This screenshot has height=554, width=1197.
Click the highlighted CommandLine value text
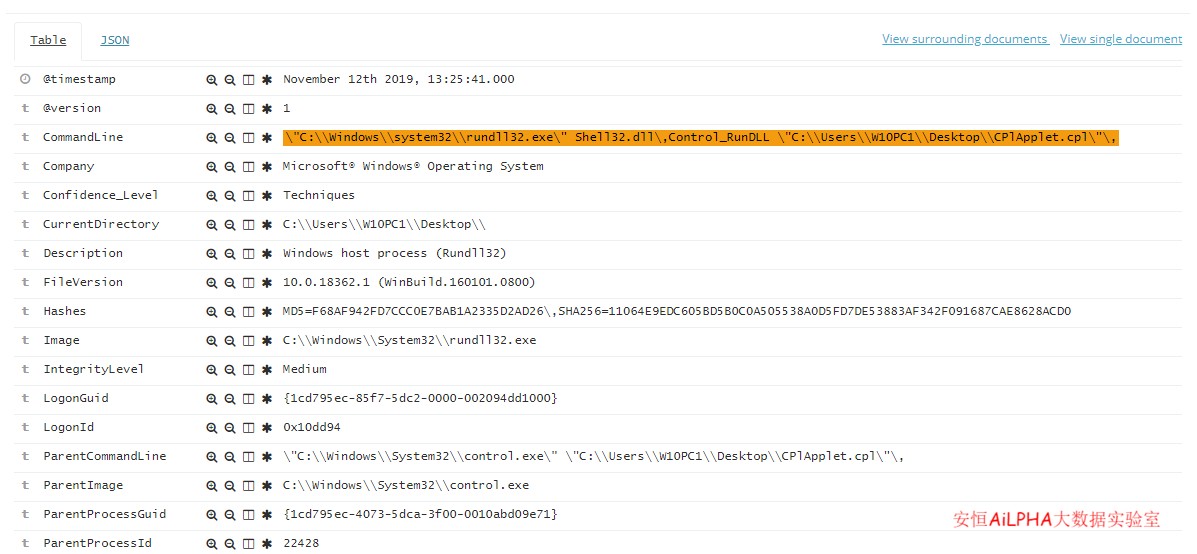(700, 137)
